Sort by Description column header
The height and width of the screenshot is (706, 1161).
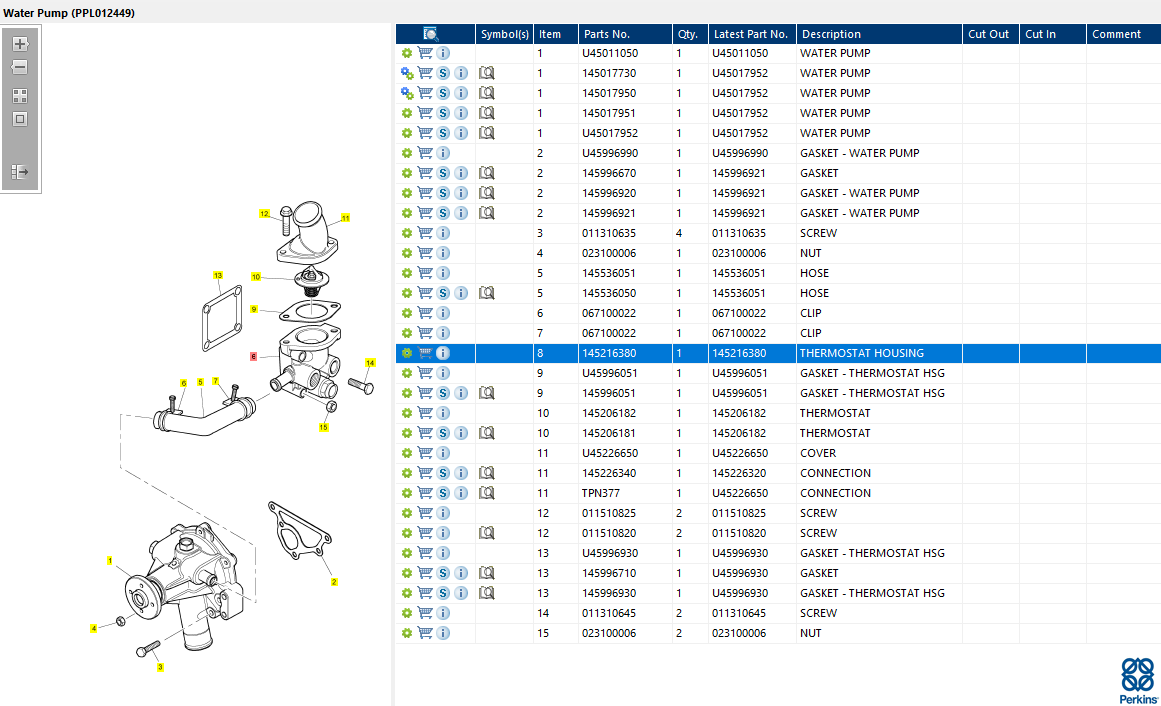pos(879,34)
